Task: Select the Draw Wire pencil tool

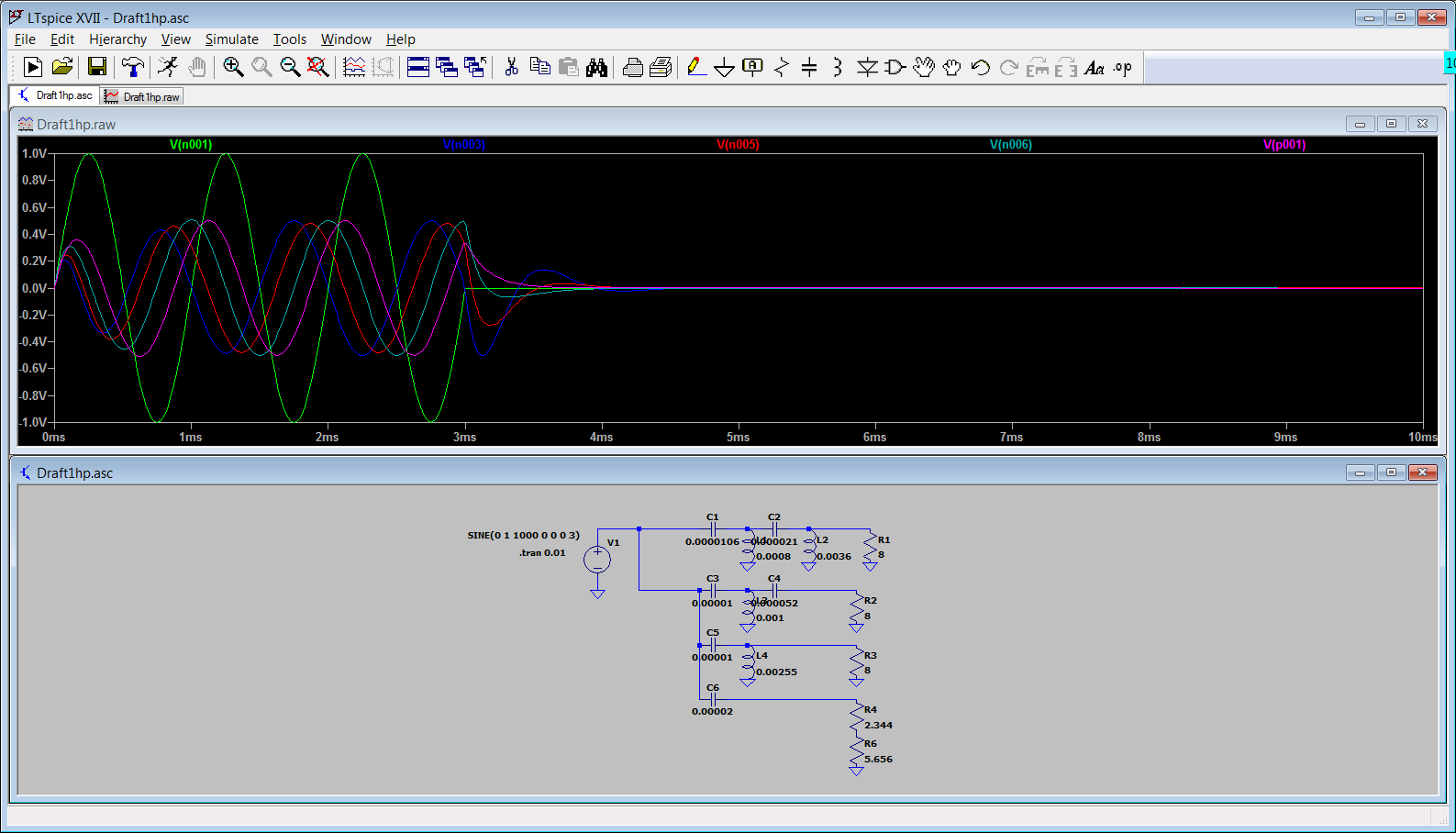Action: pos(696,67)
